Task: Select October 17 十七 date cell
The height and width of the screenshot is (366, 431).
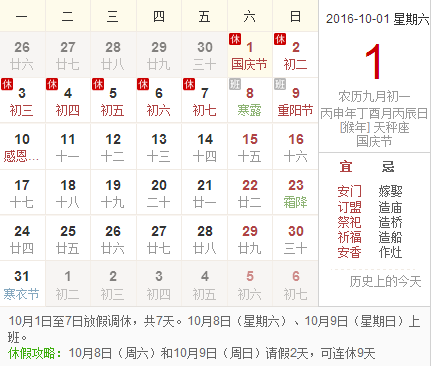Action: point(22,193)
